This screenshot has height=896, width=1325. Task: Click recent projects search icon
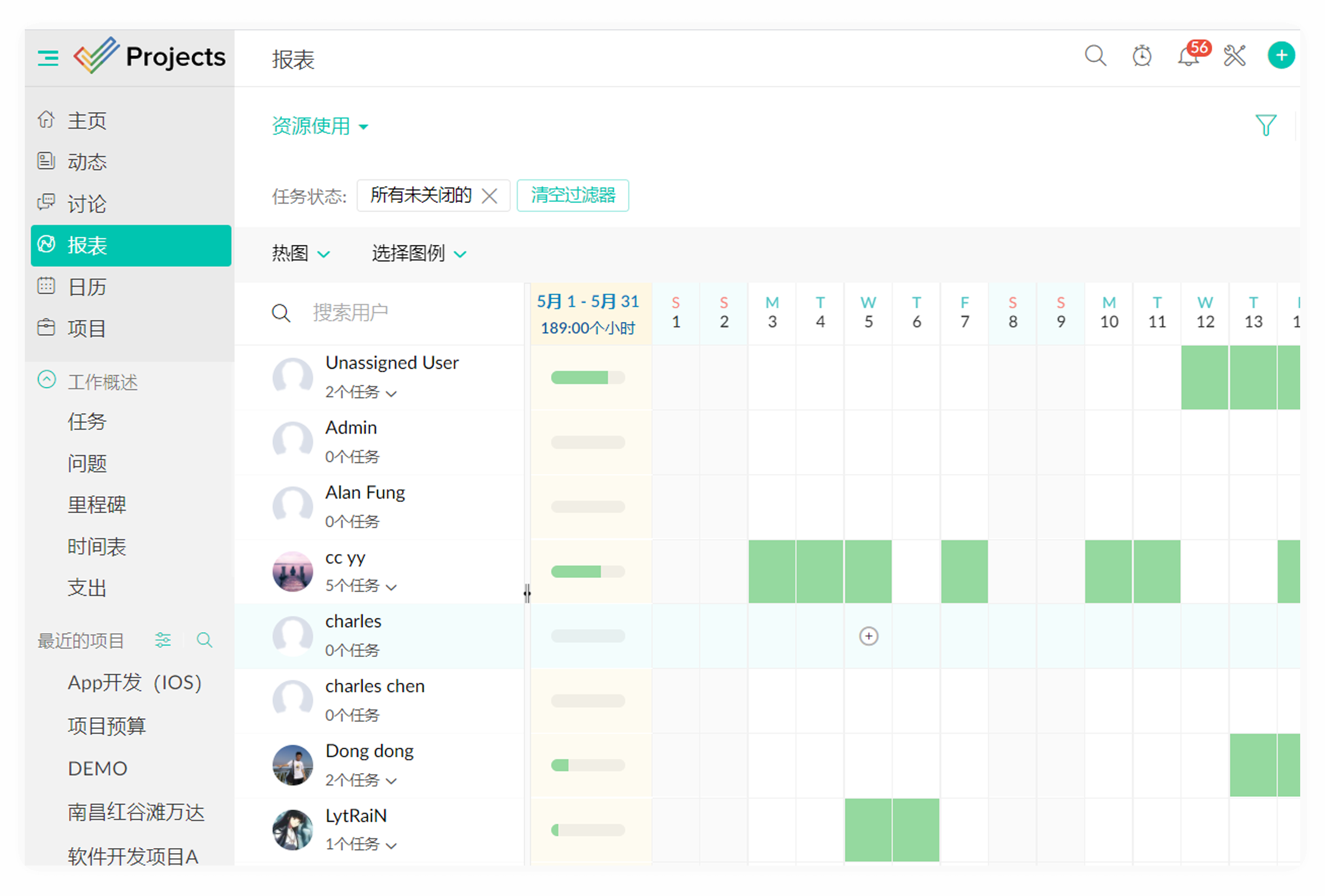click(204, 640)
